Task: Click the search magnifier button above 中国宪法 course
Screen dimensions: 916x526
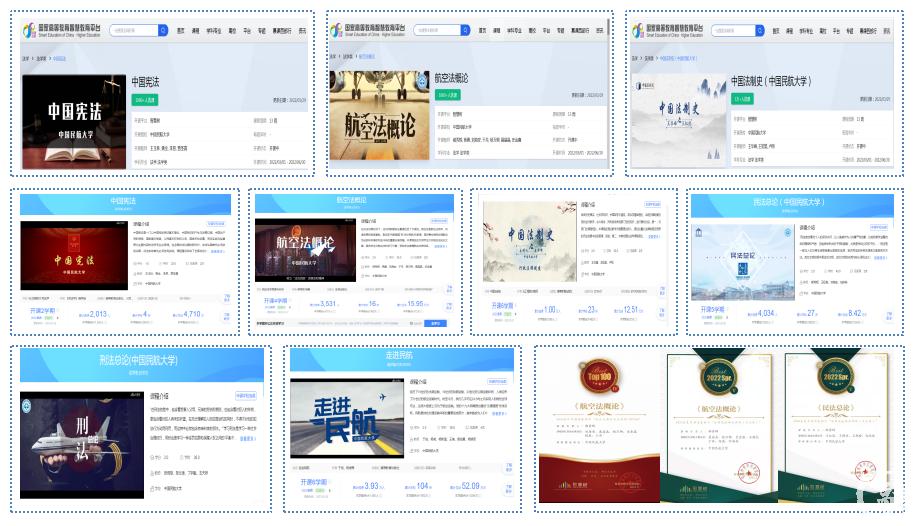Action: point(163,31)
